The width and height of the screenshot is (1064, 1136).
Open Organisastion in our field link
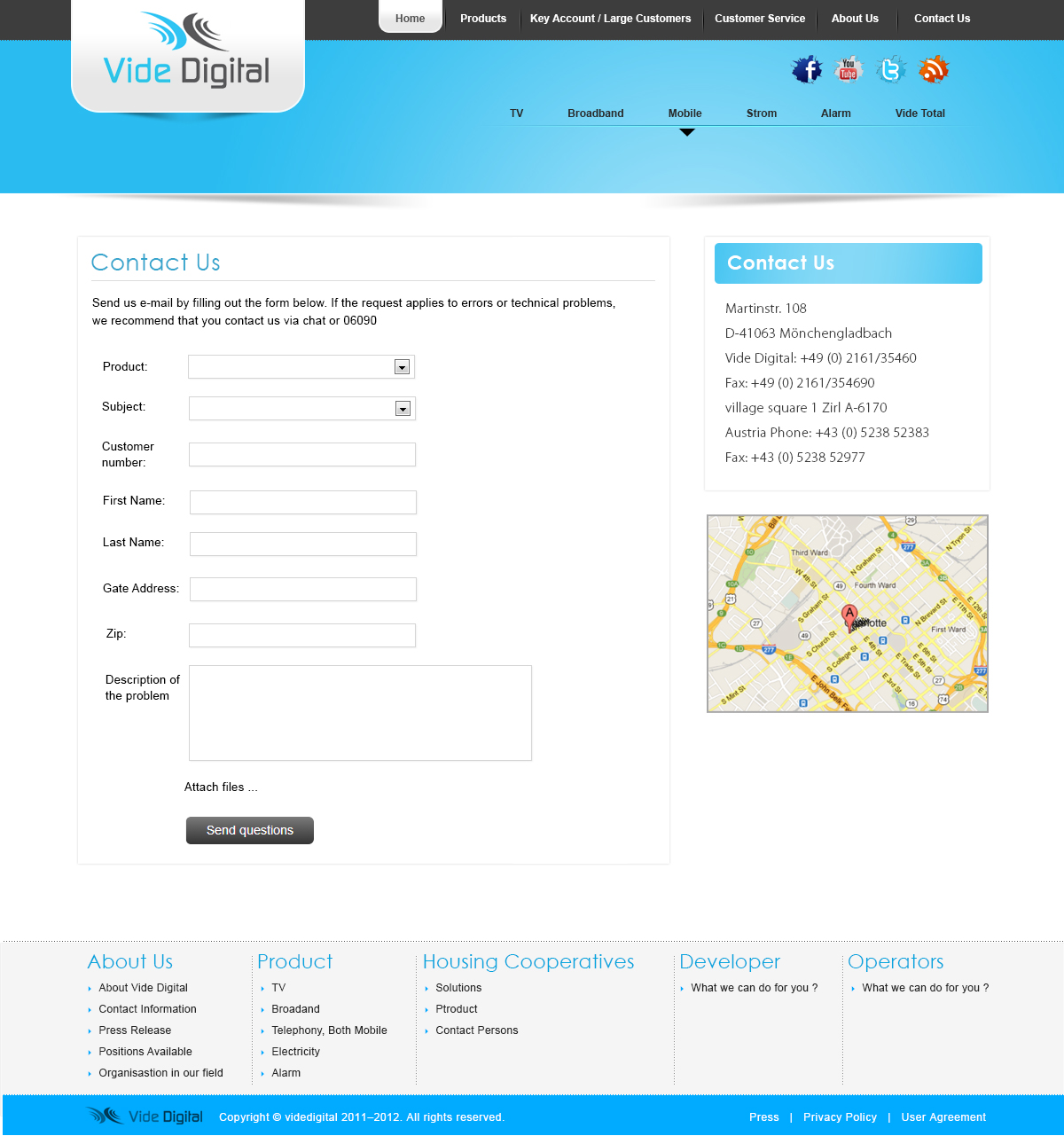point(161,1073)
